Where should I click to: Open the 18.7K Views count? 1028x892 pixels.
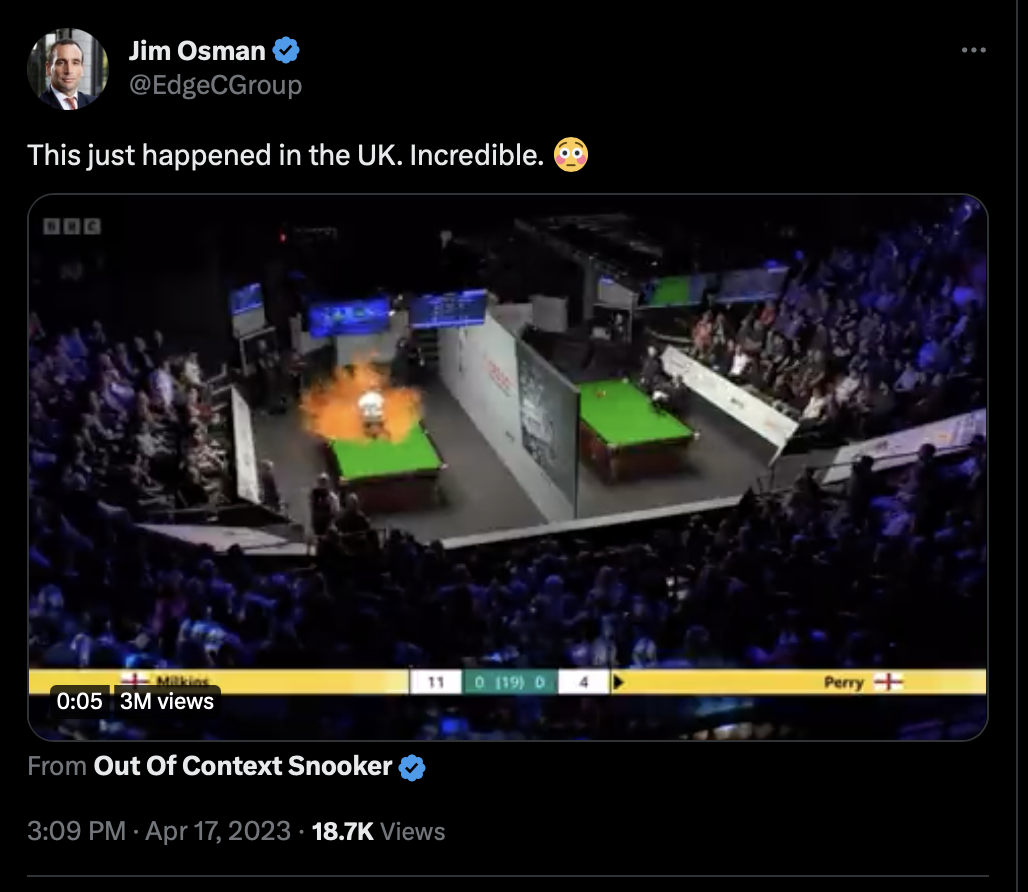[378, 831]
